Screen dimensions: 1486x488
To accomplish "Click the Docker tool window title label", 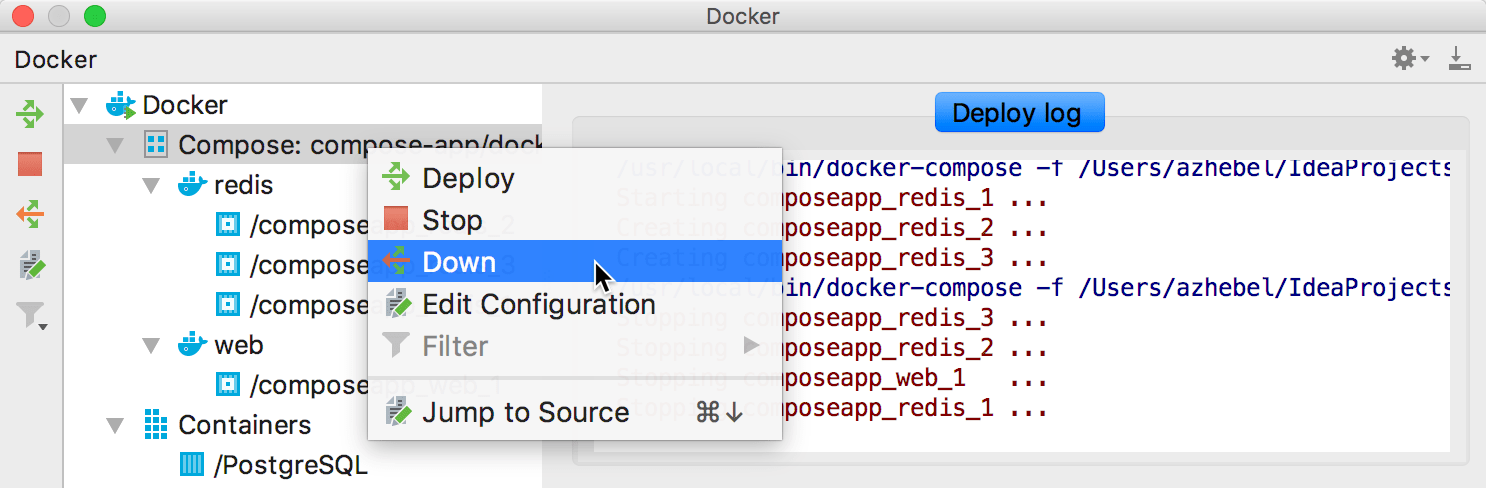I will (x=56, y=59).
